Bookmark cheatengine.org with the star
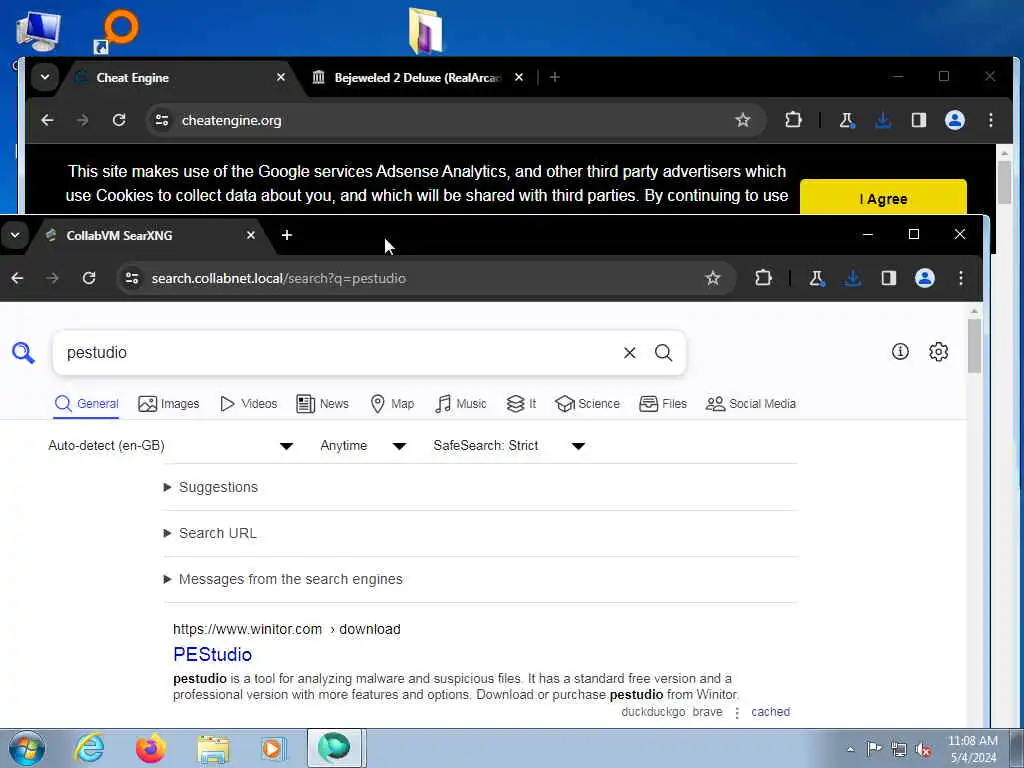 click(x=743, y=120)
